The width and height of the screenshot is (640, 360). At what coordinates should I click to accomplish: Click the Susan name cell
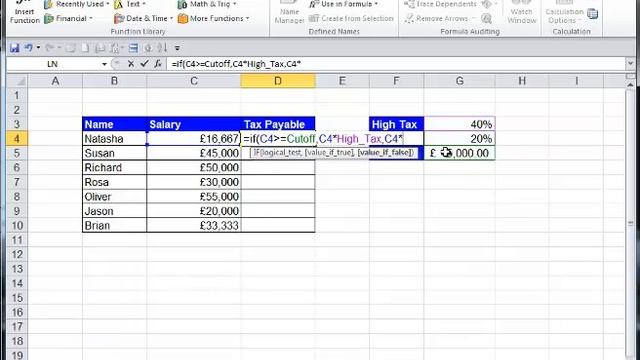point(114,153)
